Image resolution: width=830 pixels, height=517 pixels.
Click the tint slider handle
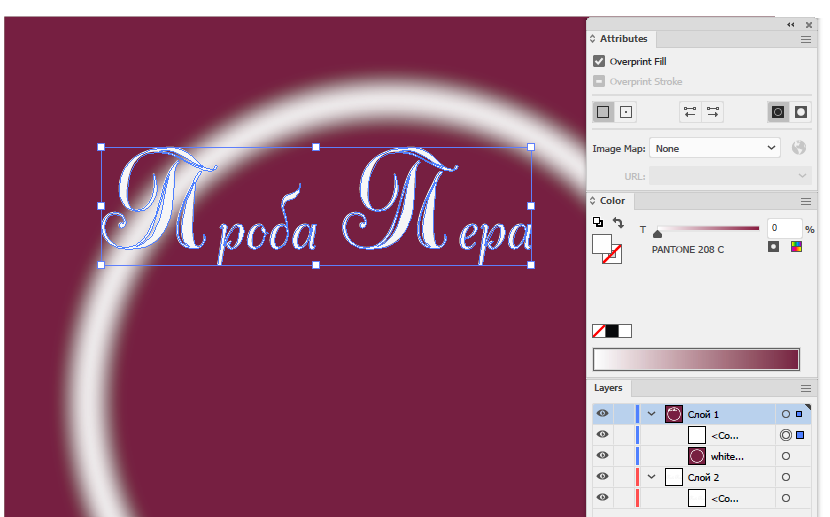point(657,233)
